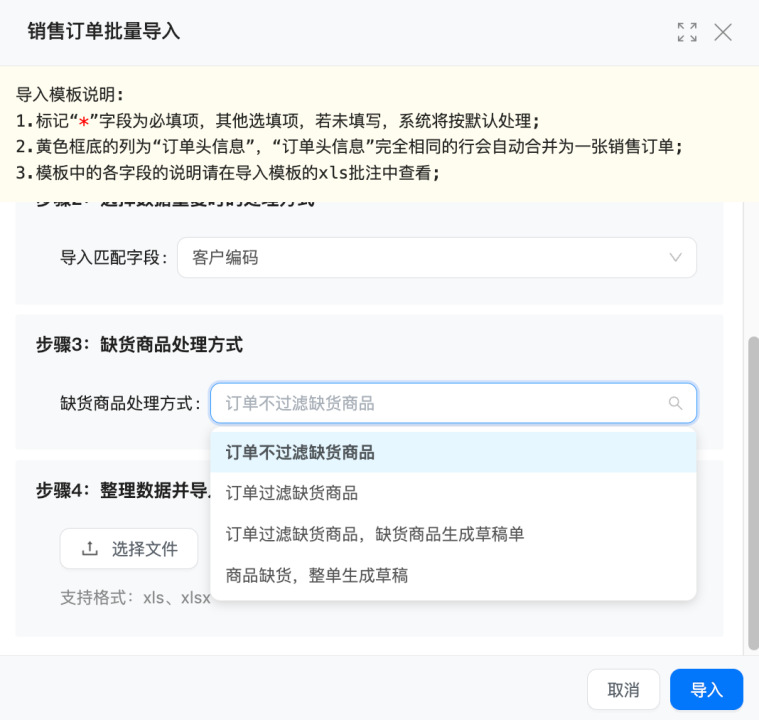Screen dimensions: 759x720
Task: Click the 选择文件 button
Action: [129, 549]
